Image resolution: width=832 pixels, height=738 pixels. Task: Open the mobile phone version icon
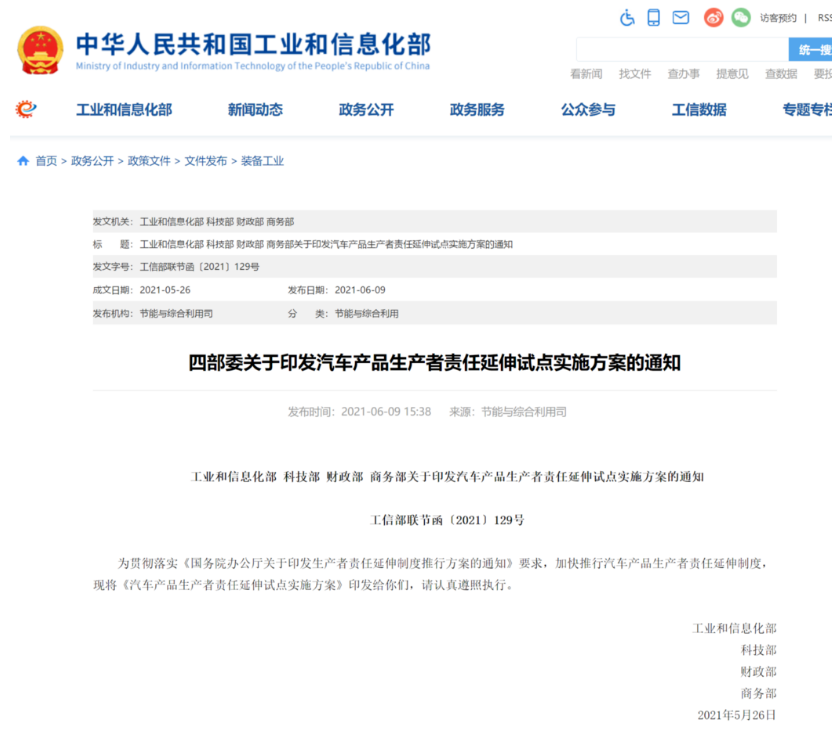(654, 18)
